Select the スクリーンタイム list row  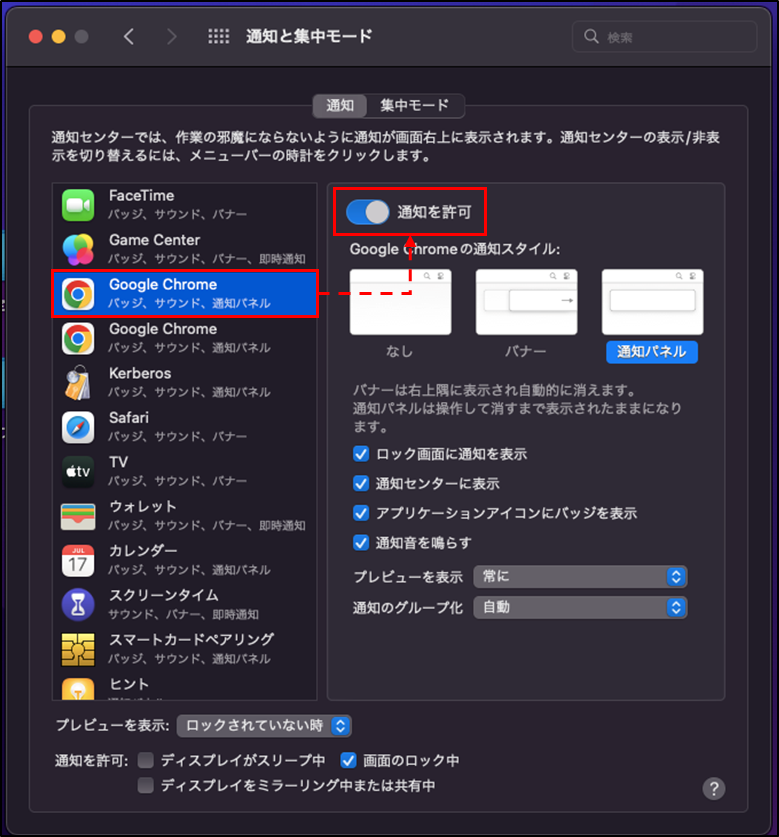coord(185,605)
